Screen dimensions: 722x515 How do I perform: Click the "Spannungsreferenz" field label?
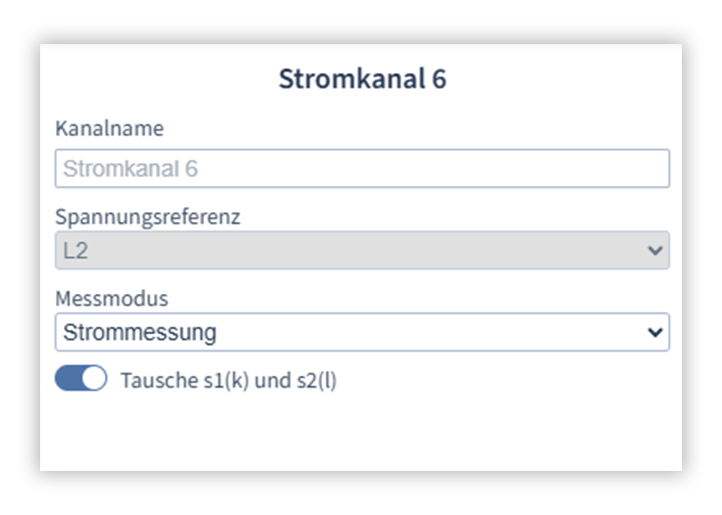coord(148,216)
